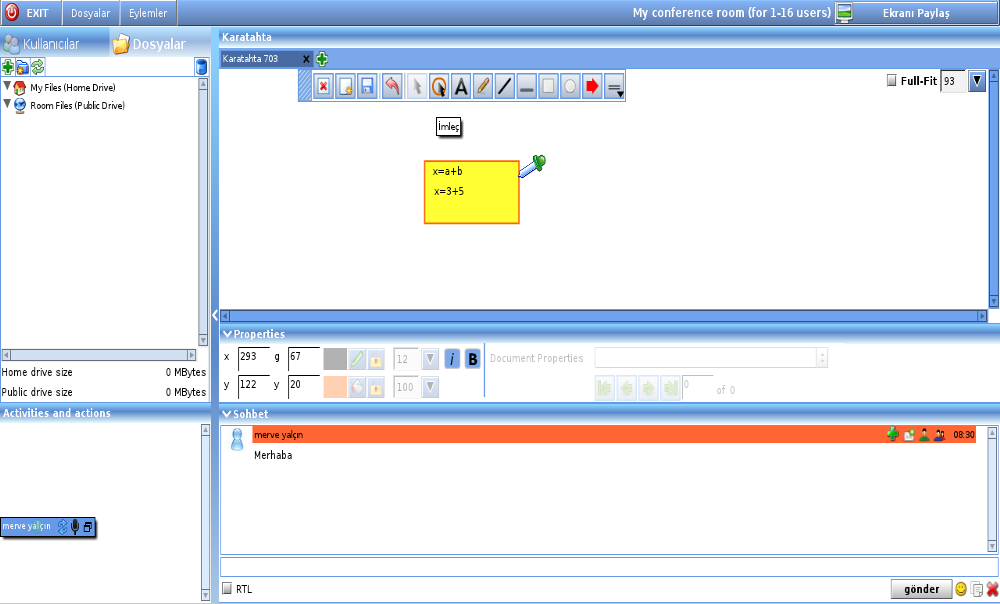Enable the Full-Fit checkbox
The height and width of the screenshot is (604, 1000).
tap(892, 81)
